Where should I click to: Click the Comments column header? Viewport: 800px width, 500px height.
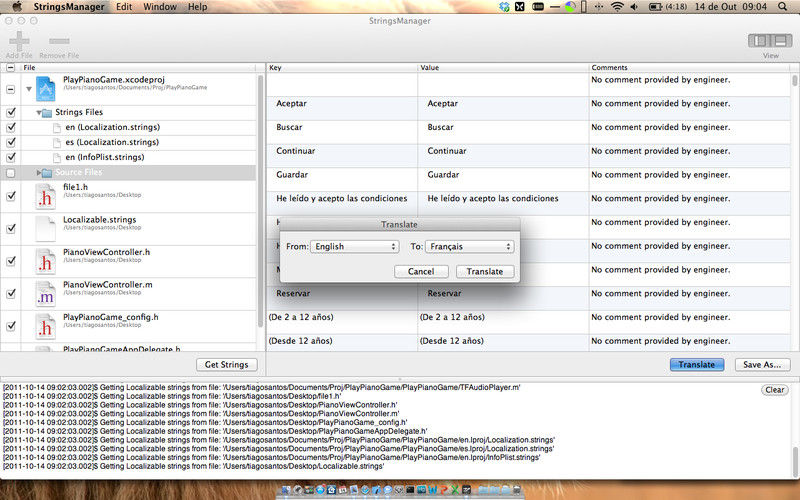point(690,67)
